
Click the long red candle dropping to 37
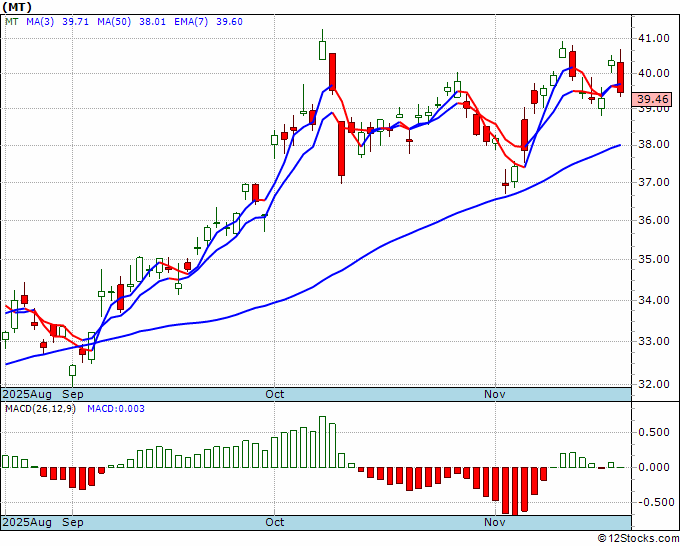342,148
